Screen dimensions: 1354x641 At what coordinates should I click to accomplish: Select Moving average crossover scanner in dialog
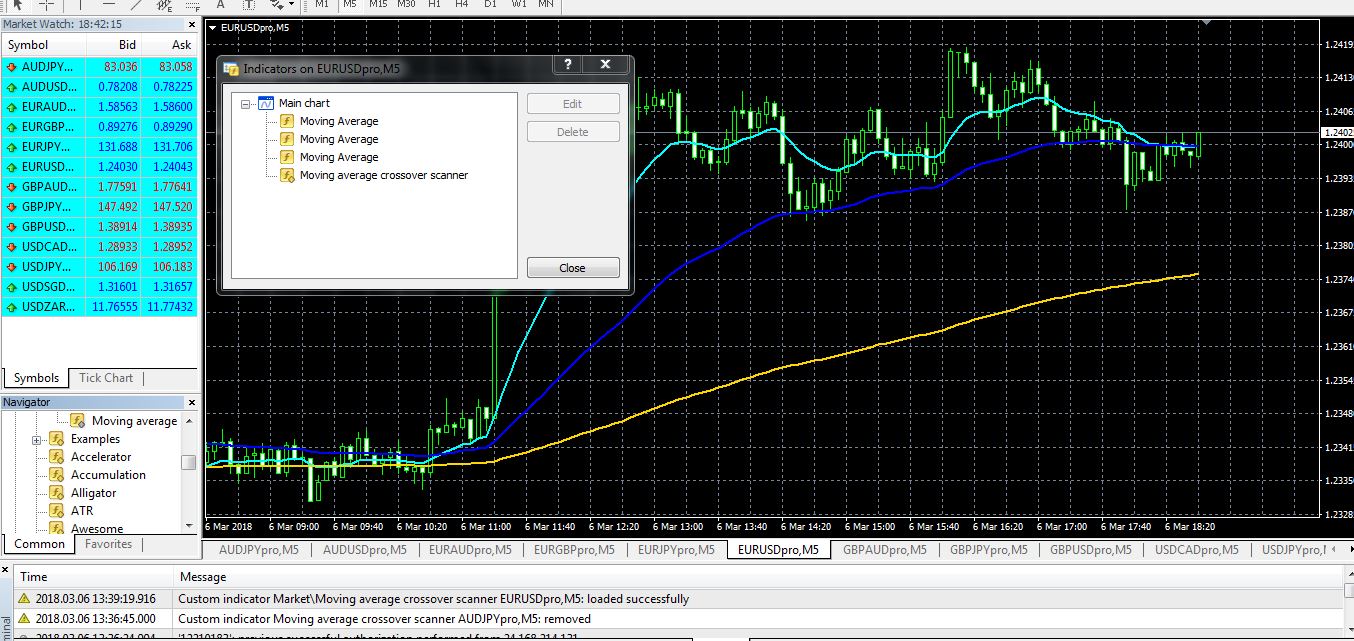(384, 175)
